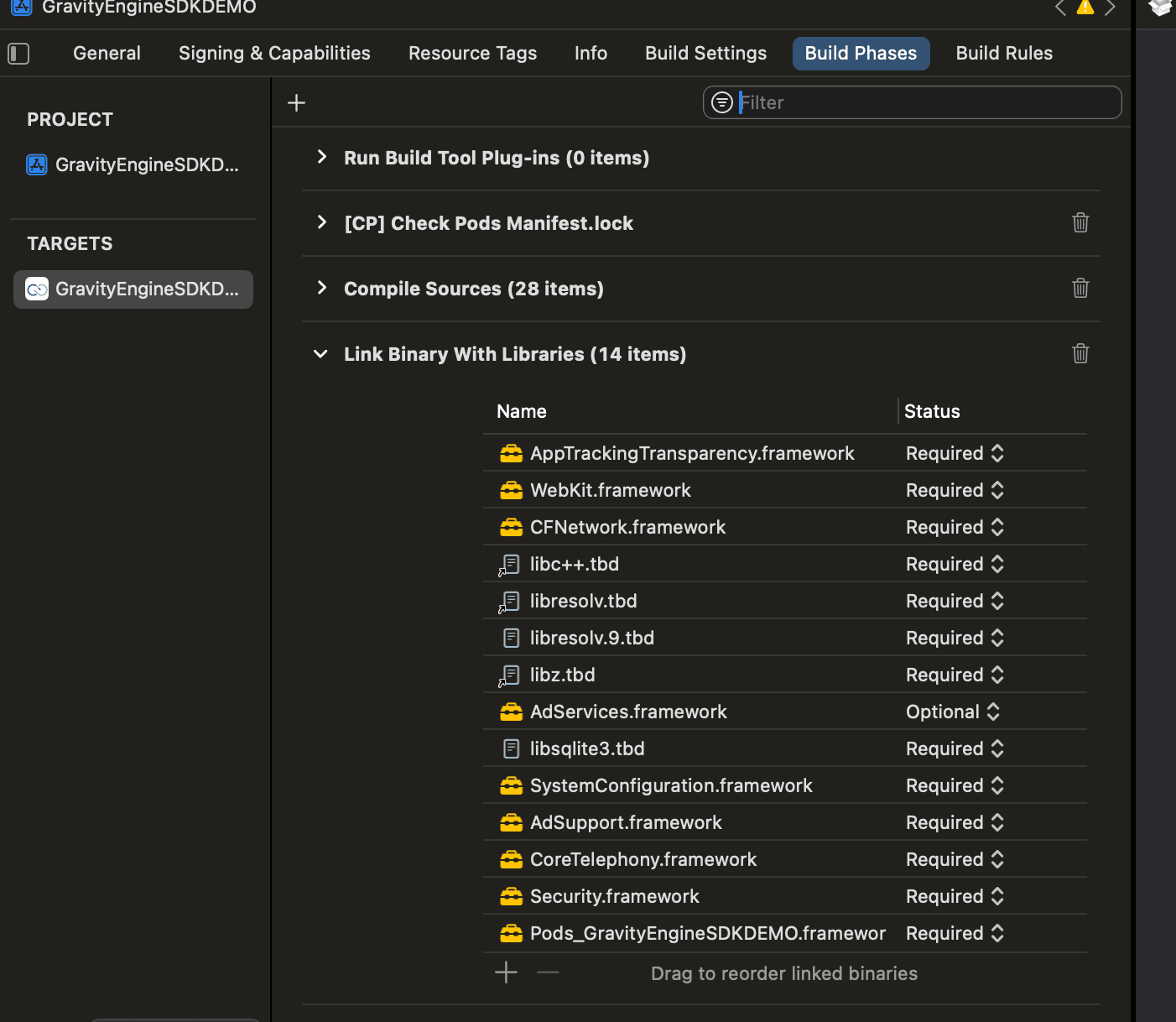Open Signing & Capabilities tab
Screen dimensions: 1176x1022
pos(274,54)
